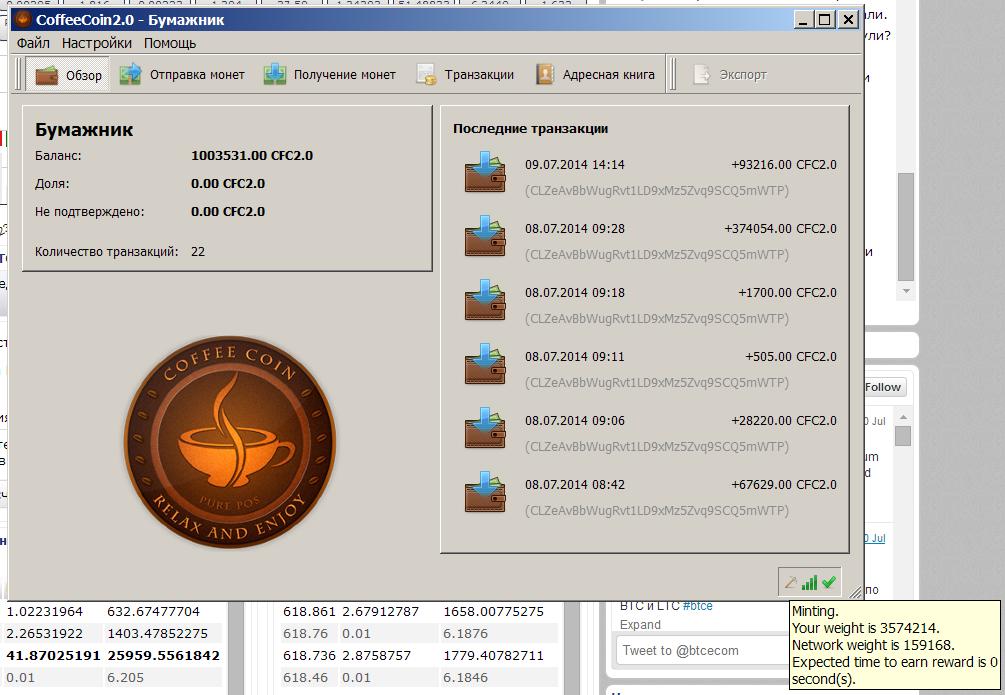Click the Экспорт export icon

[x=701, y=74]
